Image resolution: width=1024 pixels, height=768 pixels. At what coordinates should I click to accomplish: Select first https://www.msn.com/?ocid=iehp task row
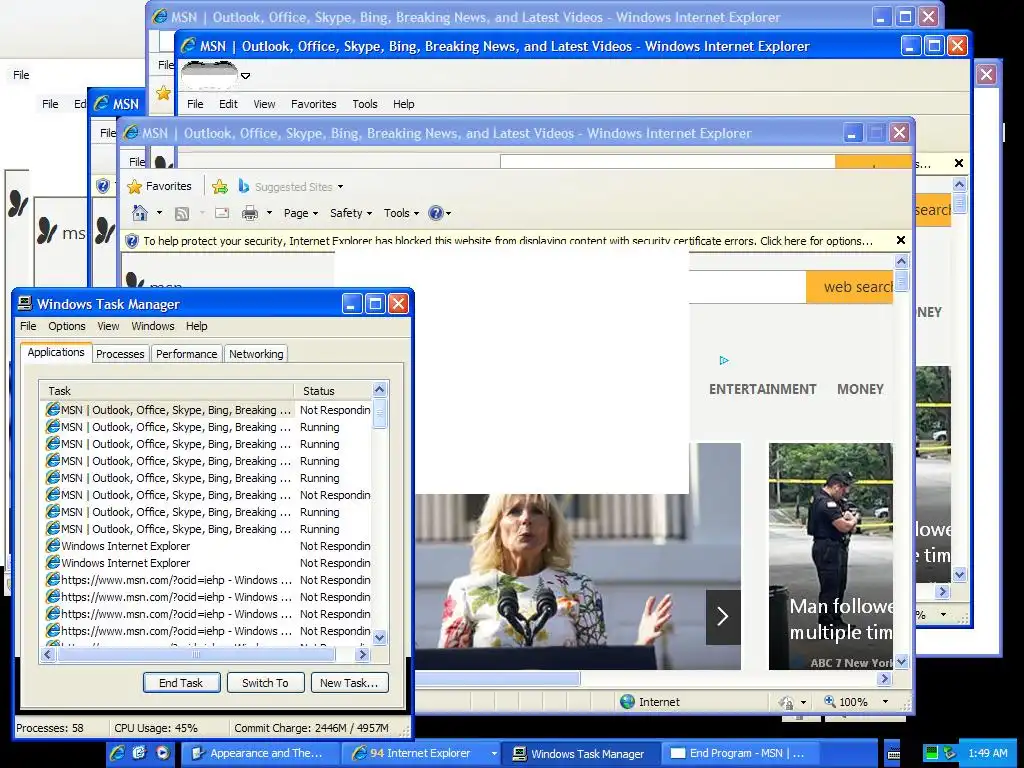208,580
